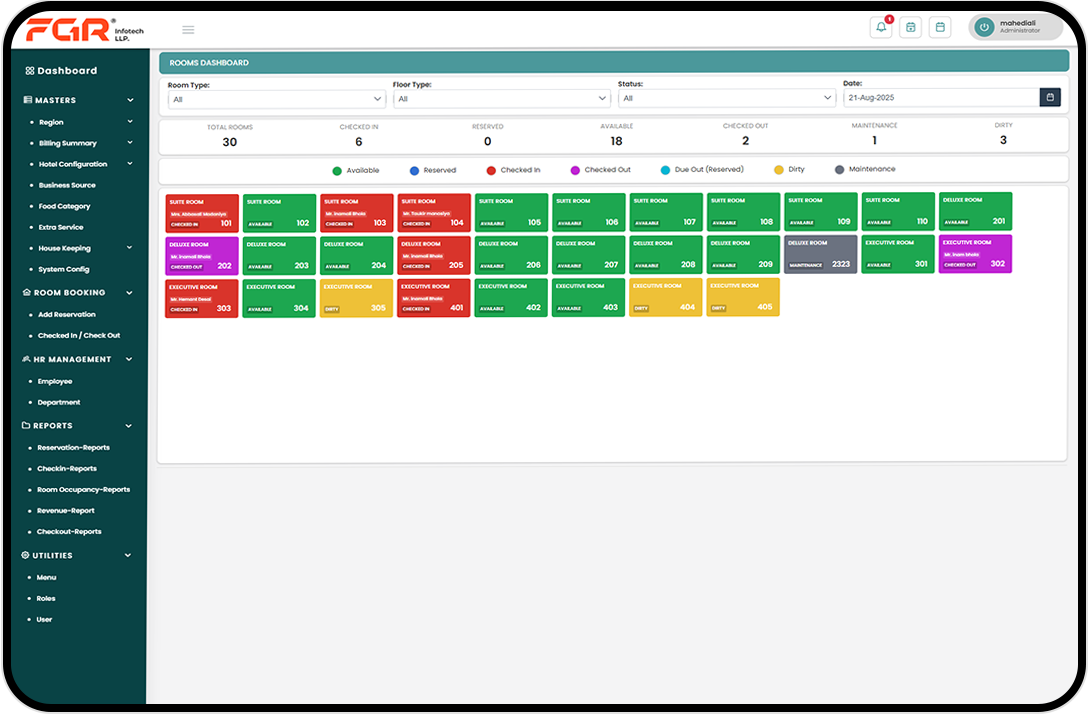
Task: Select the checked-in Suite Room 101 tile
Action: pos(202,213)
